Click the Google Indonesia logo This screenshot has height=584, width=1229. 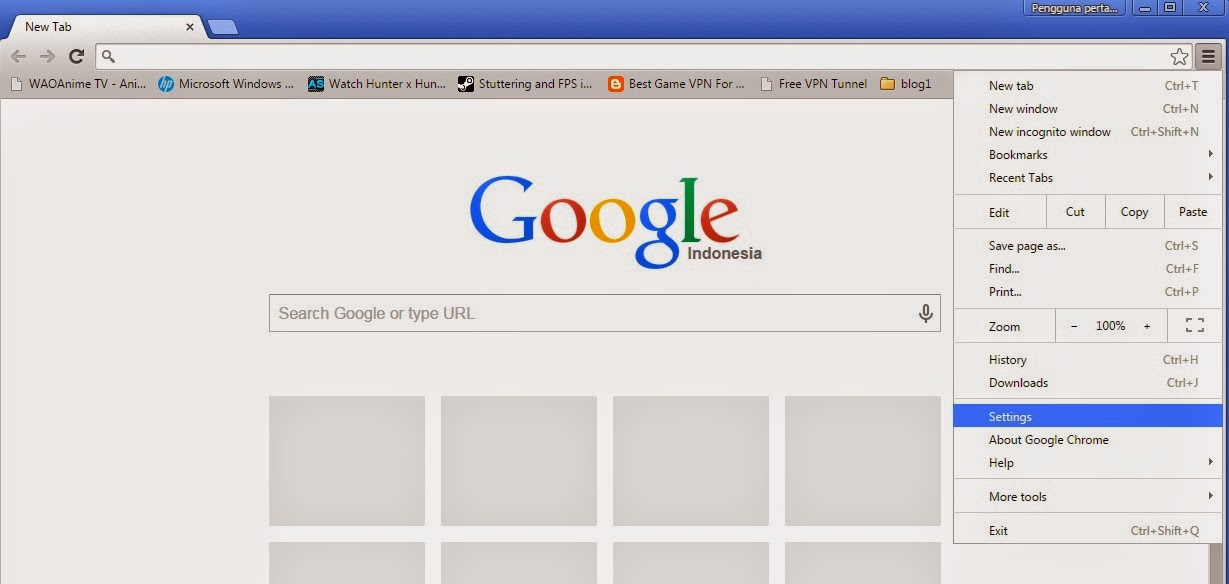[614, 221]
